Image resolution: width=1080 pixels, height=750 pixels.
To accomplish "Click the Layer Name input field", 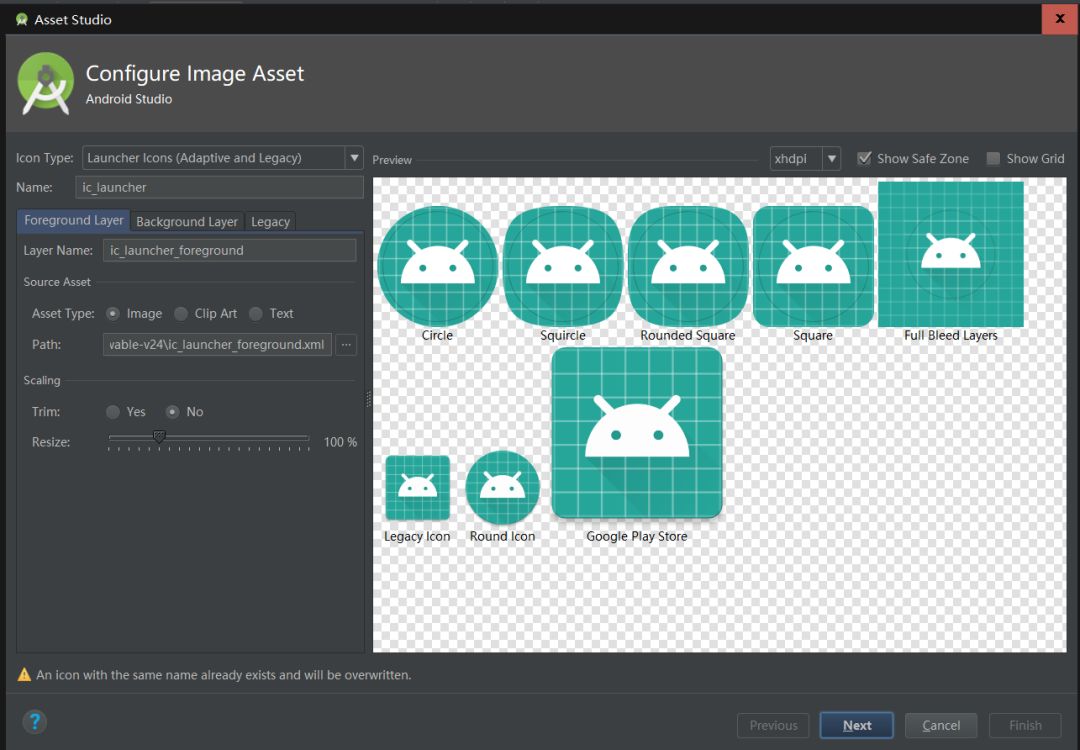I will tap(229, 250).
